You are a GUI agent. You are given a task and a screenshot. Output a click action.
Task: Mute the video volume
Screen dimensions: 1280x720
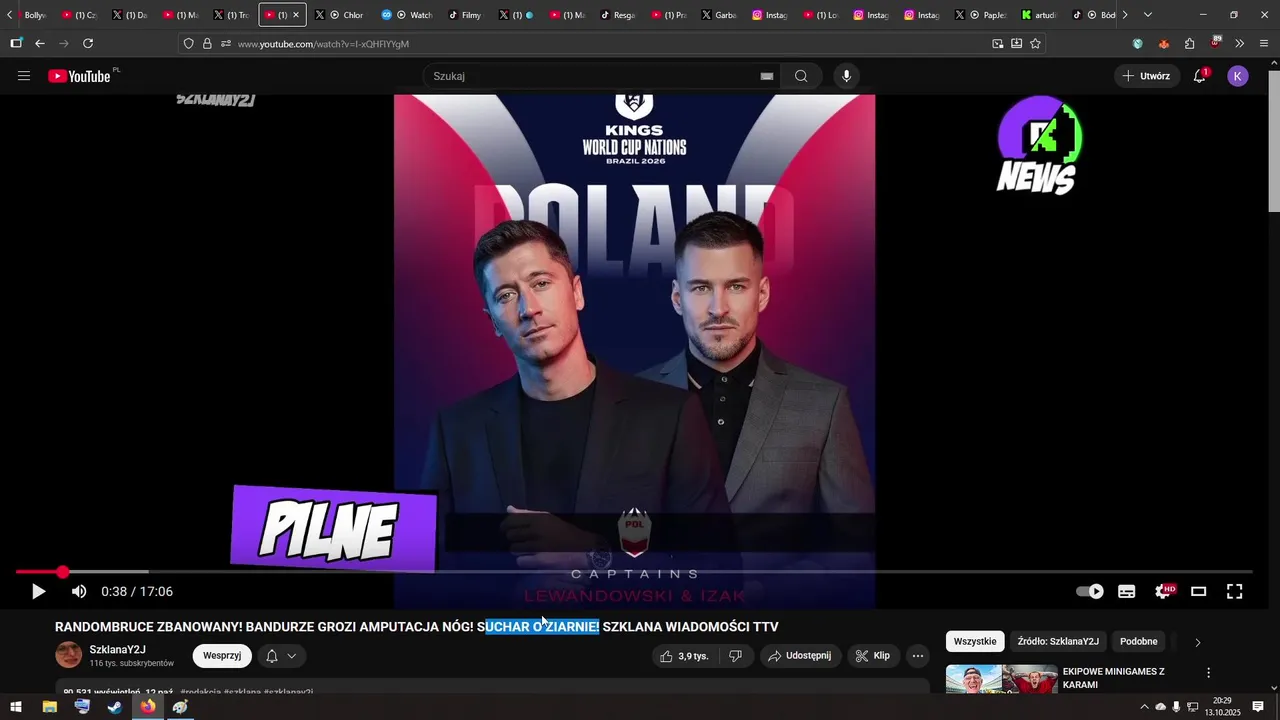[79, 592]
